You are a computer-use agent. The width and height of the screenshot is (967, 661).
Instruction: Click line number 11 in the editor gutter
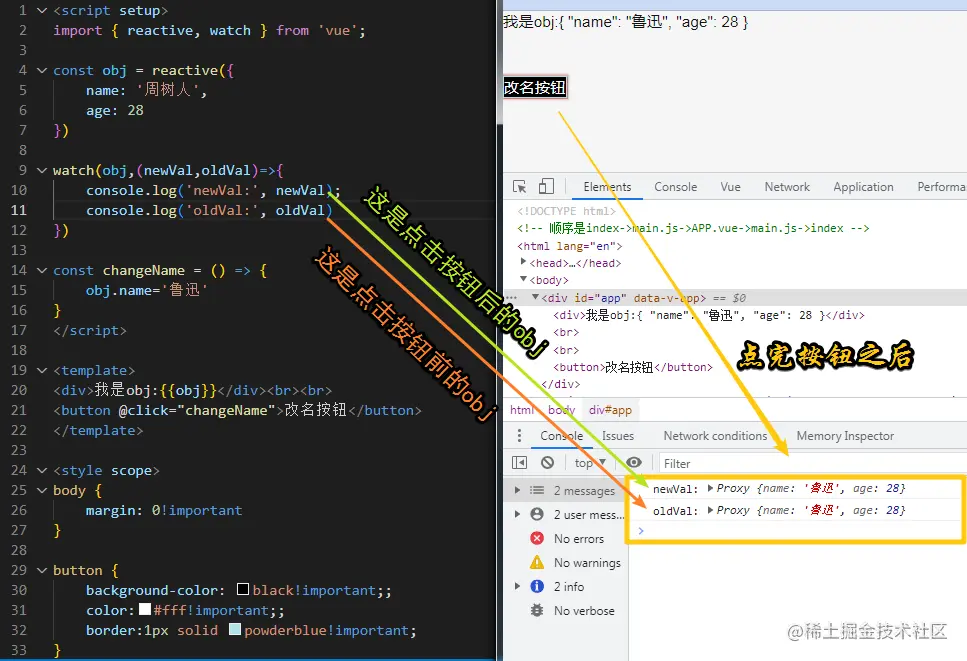19,210
